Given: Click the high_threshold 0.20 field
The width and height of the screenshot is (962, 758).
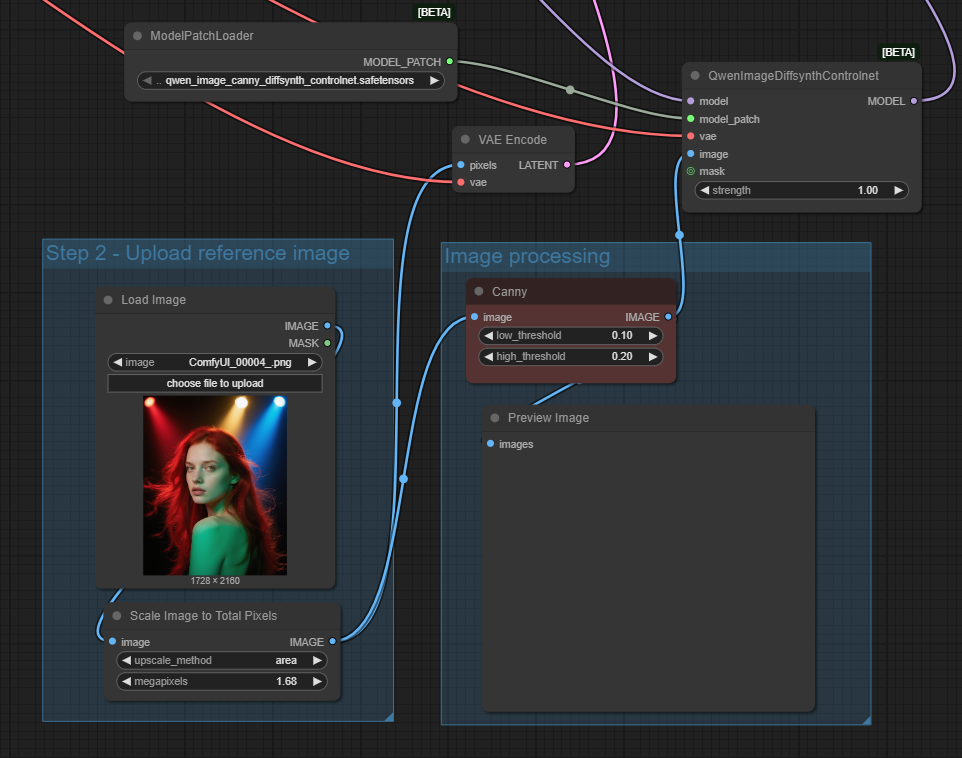Looking at the screenshot, I should click(571, 357).
